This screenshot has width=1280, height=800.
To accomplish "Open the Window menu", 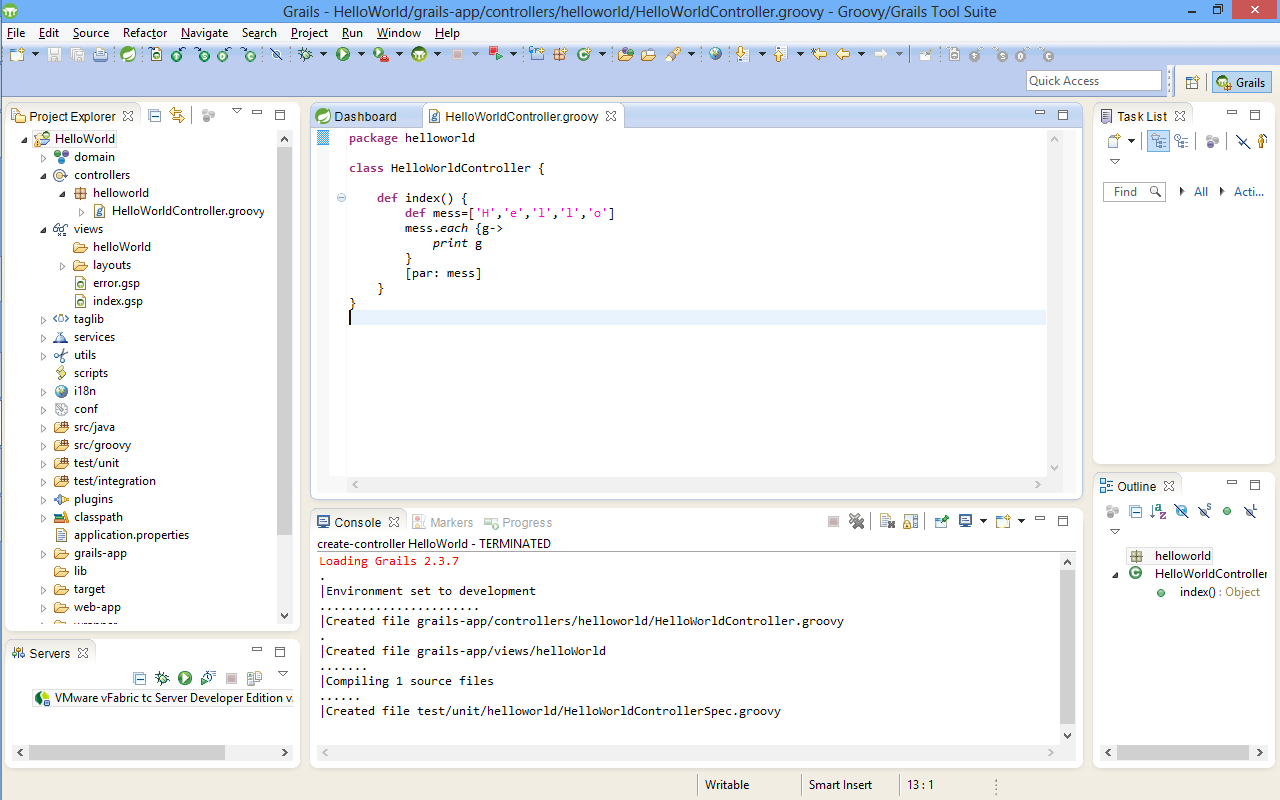I will (399, 33).
